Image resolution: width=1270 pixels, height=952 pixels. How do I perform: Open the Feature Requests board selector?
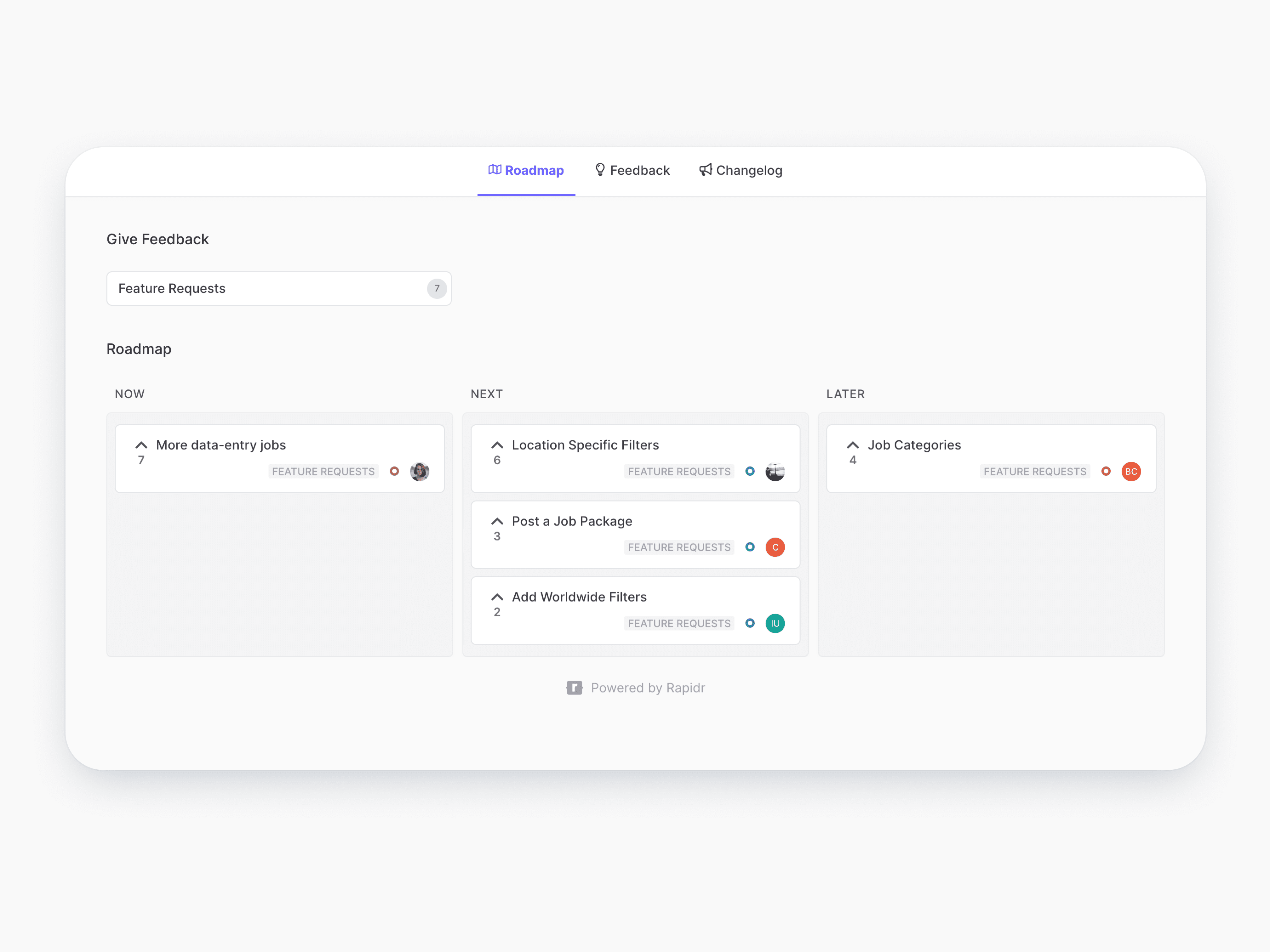coord(279,288)
